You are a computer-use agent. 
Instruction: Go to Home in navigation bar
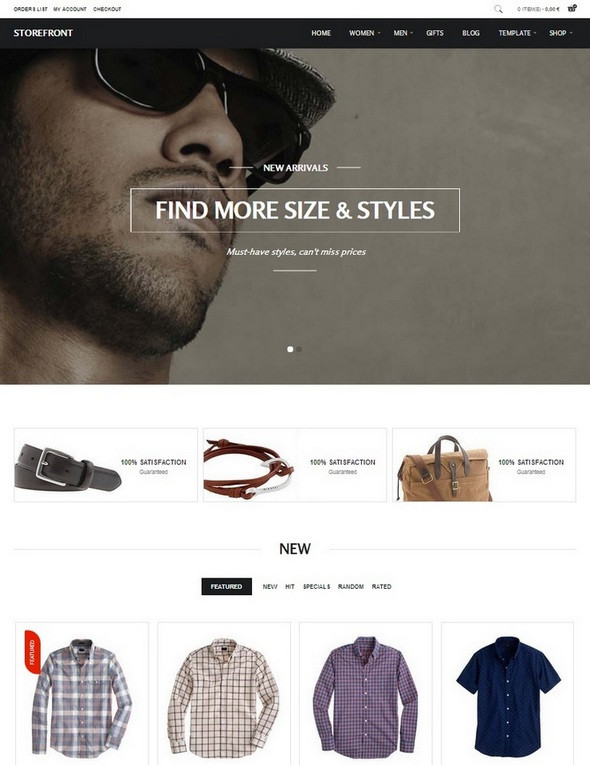click(321, 33)
